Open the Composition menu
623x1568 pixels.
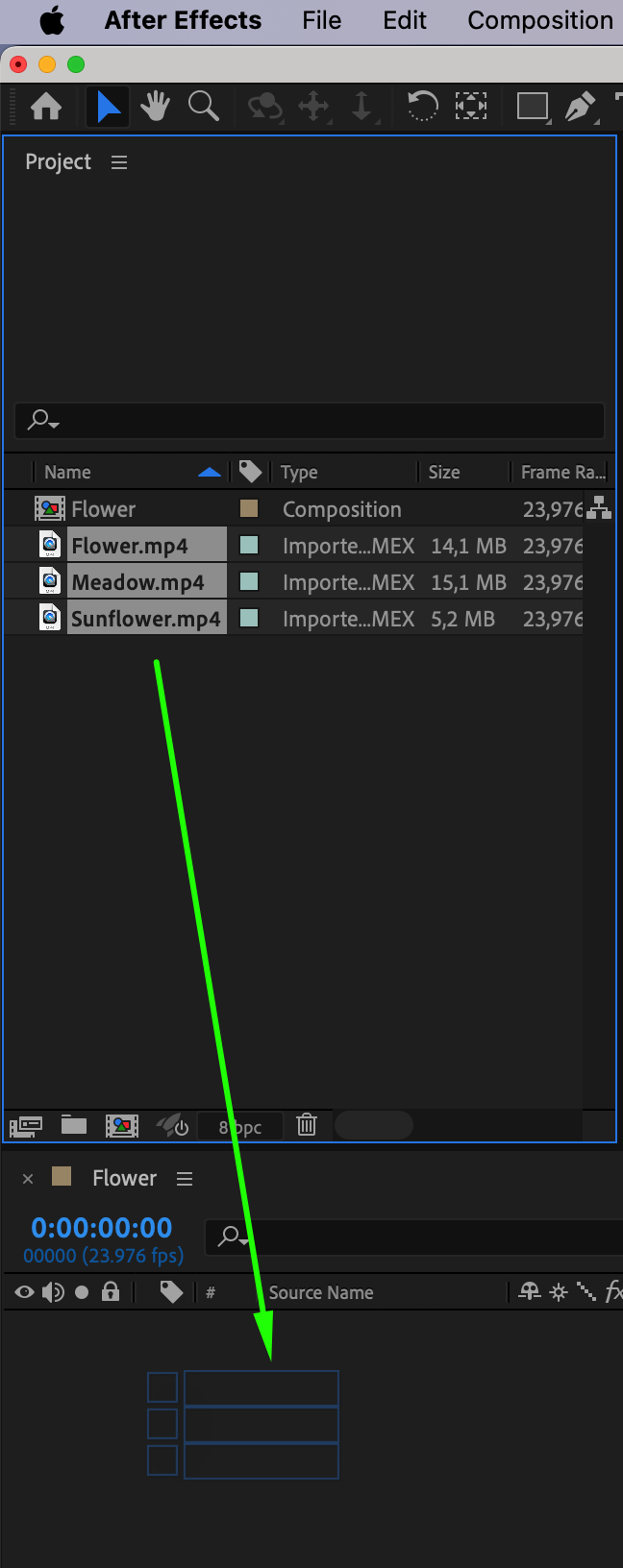[540, 20]
